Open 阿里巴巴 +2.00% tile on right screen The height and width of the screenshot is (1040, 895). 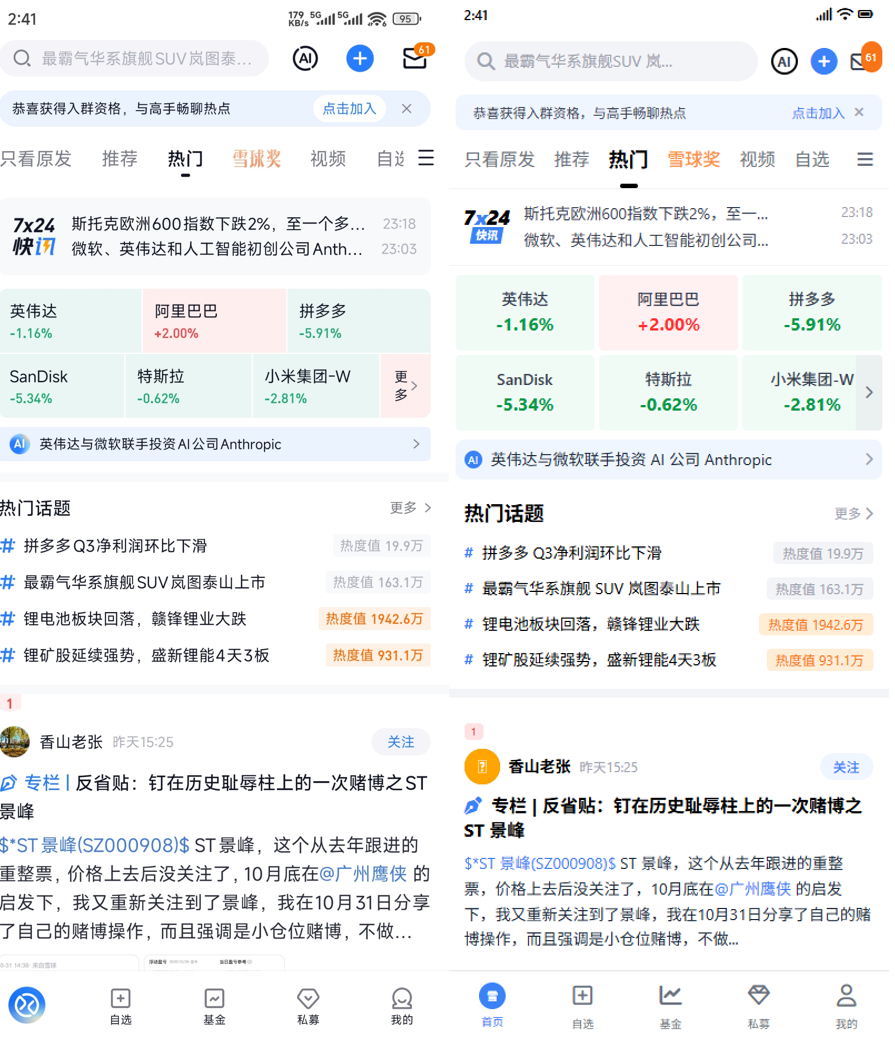668,312
